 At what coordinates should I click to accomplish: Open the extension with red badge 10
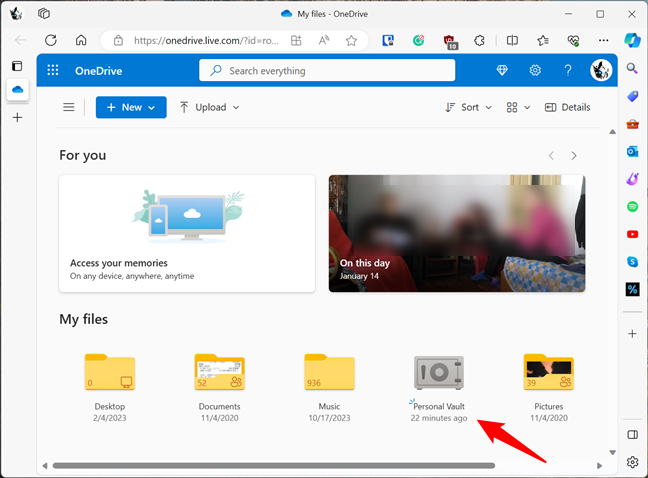(x=450, y=42)
